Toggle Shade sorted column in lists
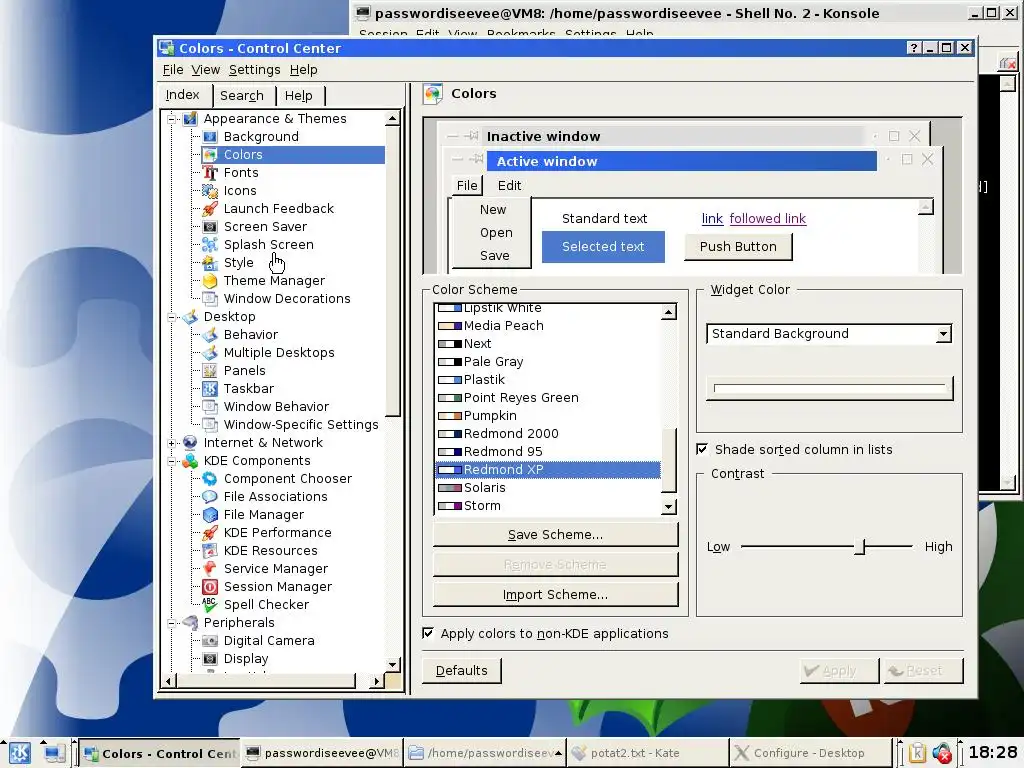The image size is (1024, 768). tap(702, 449)
